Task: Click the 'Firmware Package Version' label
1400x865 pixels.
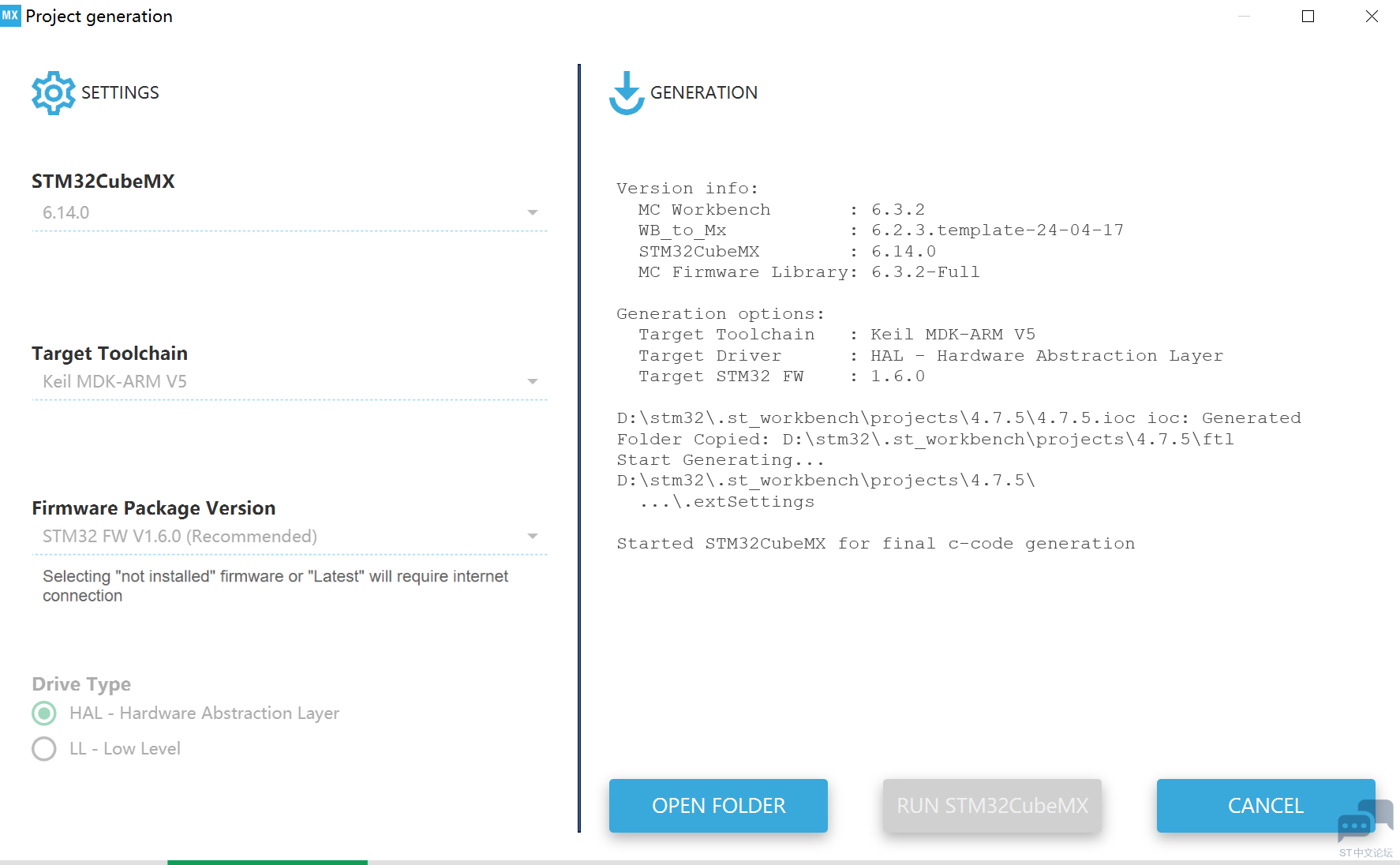Action: 154,508
